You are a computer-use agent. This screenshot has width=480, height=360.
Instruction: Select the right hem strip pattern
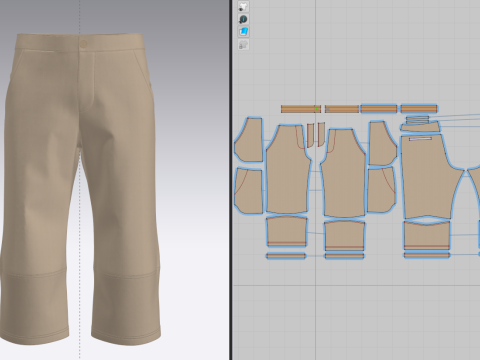click(x=427, y=256)
